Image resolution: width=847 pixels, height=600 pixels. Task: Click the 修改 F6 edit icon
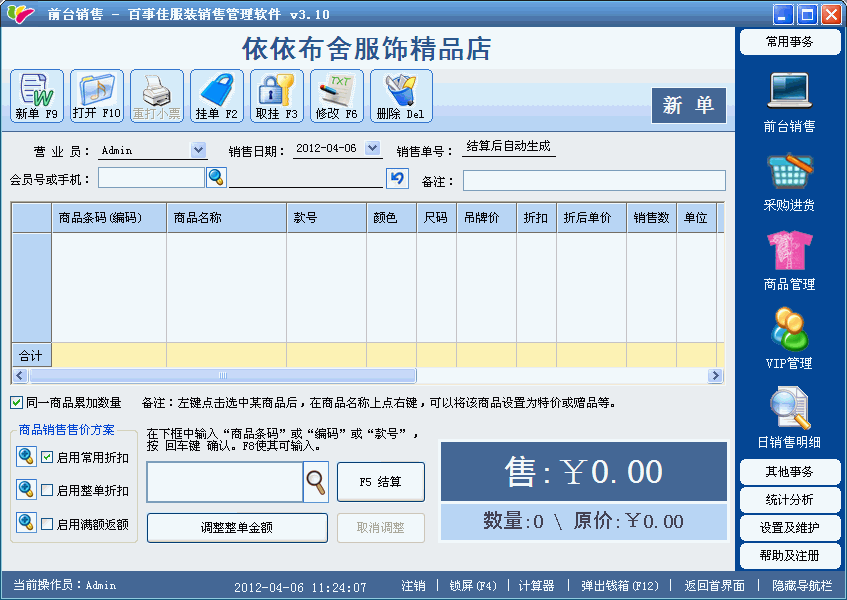pos(337,96)
